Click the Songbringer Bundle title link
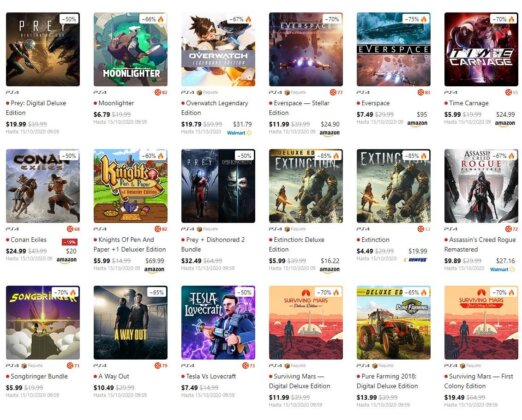This screenshot has width=522, height=420. click(39, 376)
